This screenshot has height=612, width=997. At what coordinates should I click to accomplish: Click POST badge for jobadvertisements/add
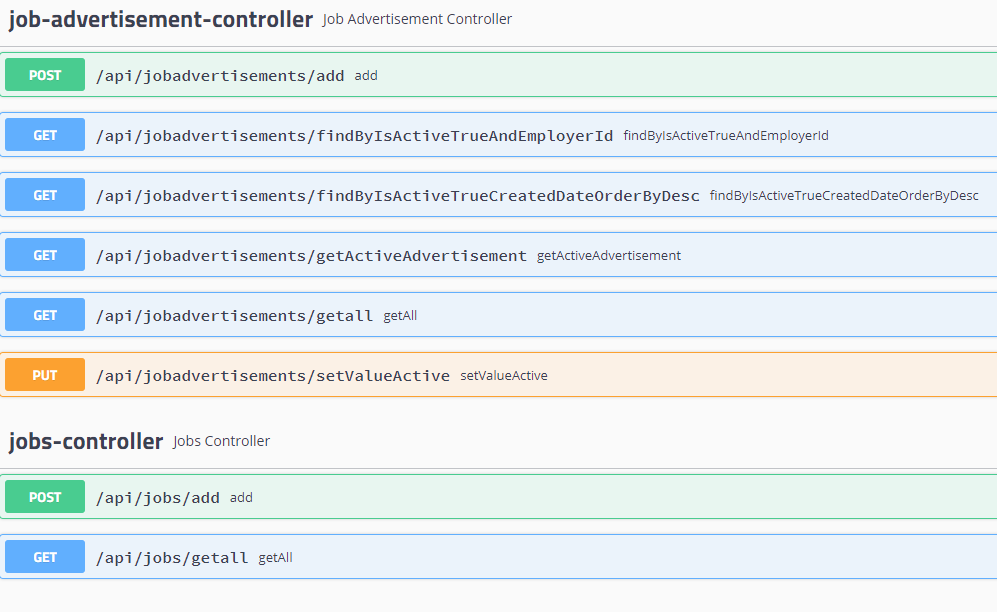[45, 75]
